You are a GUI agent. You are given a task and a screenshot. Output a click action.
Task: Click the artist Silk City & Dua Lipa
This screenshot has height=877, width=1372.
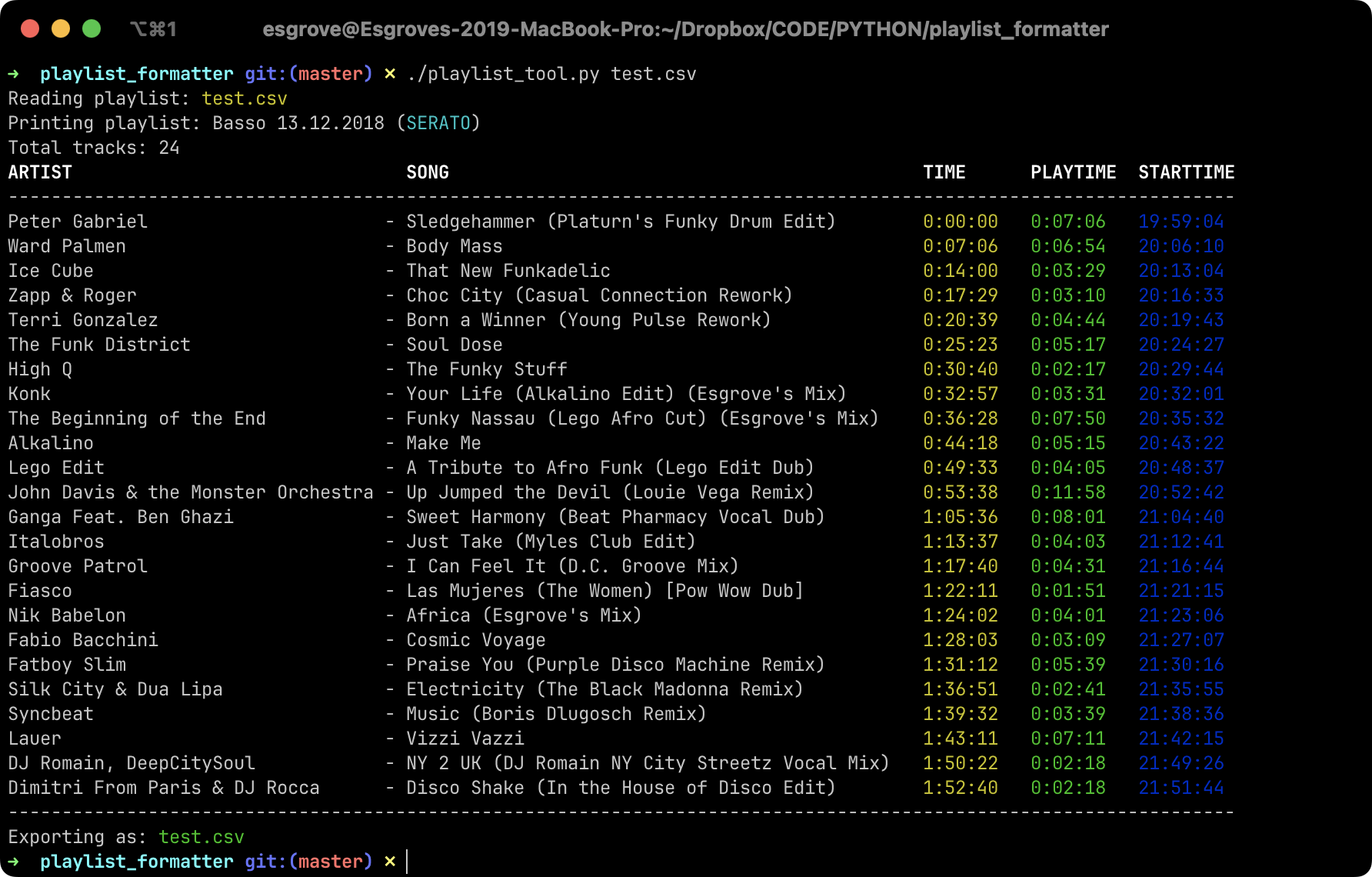[x=115, y=689]
